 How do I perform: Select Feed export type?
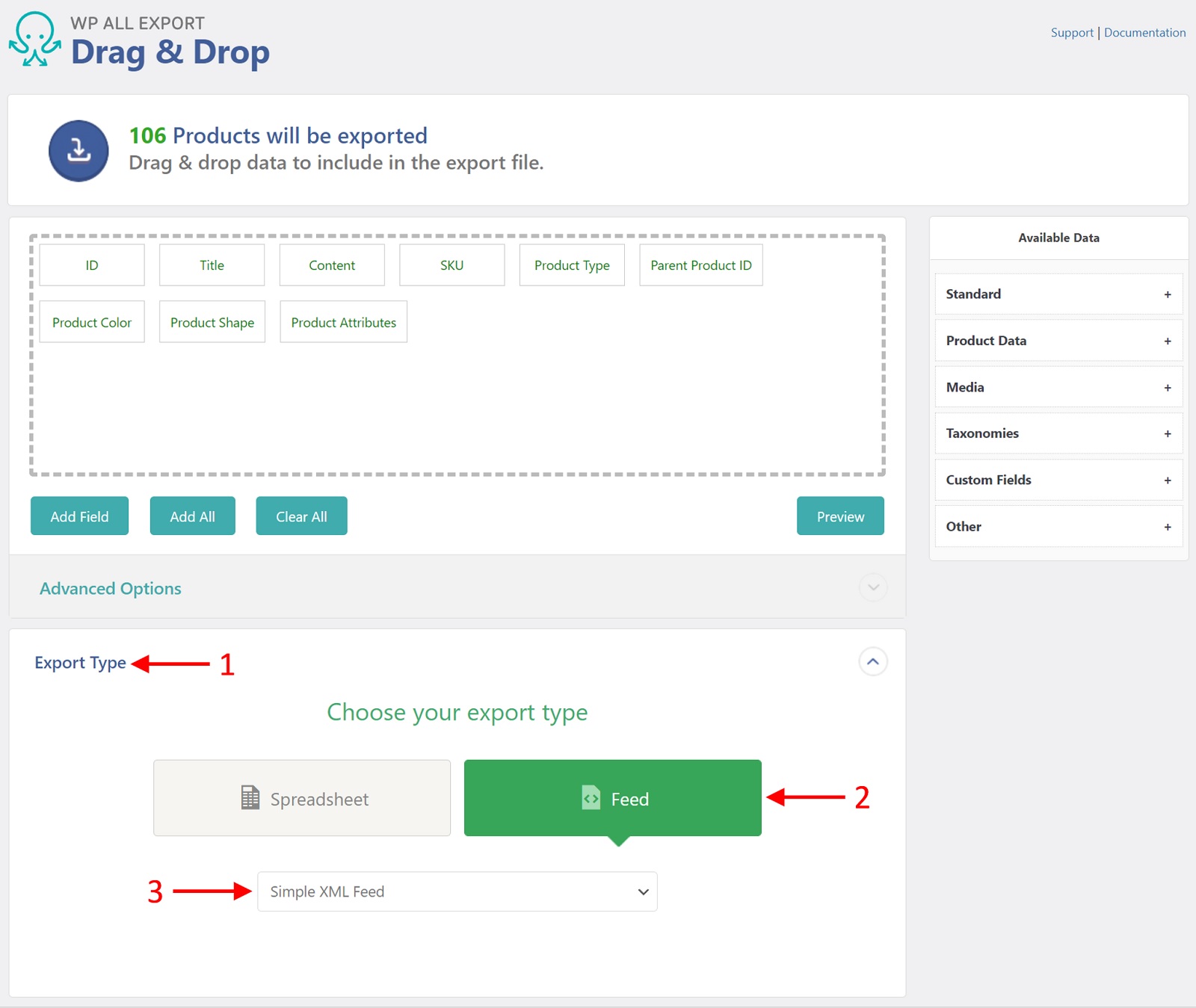click(612, 798)
